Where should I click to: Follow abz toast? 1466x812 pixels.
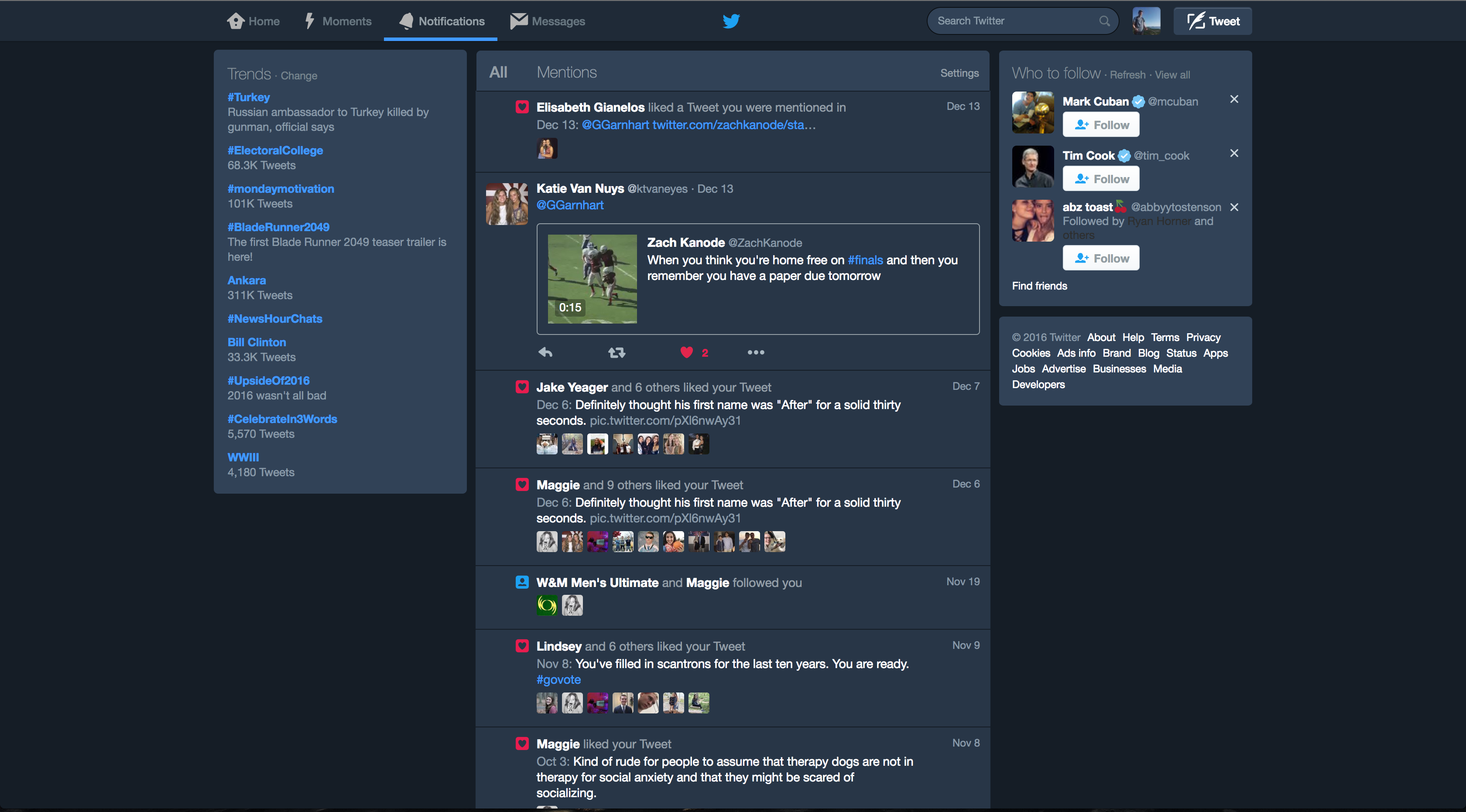click(x=1101, y=258)
